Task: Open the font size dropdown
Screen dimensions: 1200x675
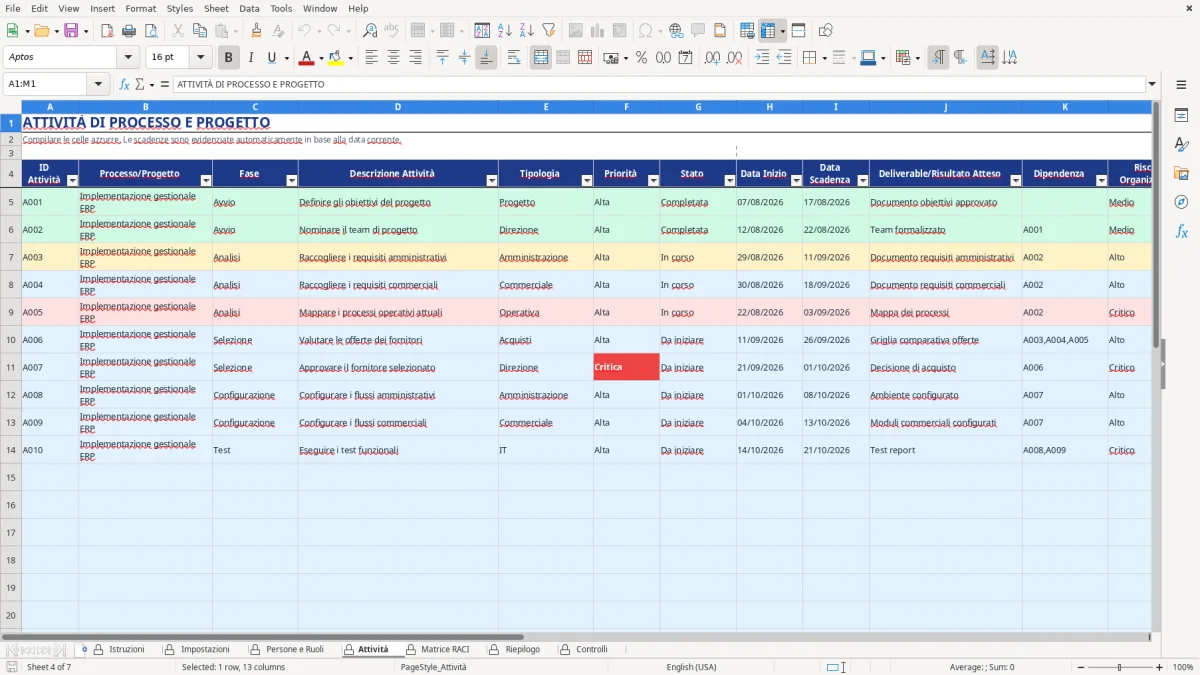Action: pyautogui.click(x=200, y=58)
